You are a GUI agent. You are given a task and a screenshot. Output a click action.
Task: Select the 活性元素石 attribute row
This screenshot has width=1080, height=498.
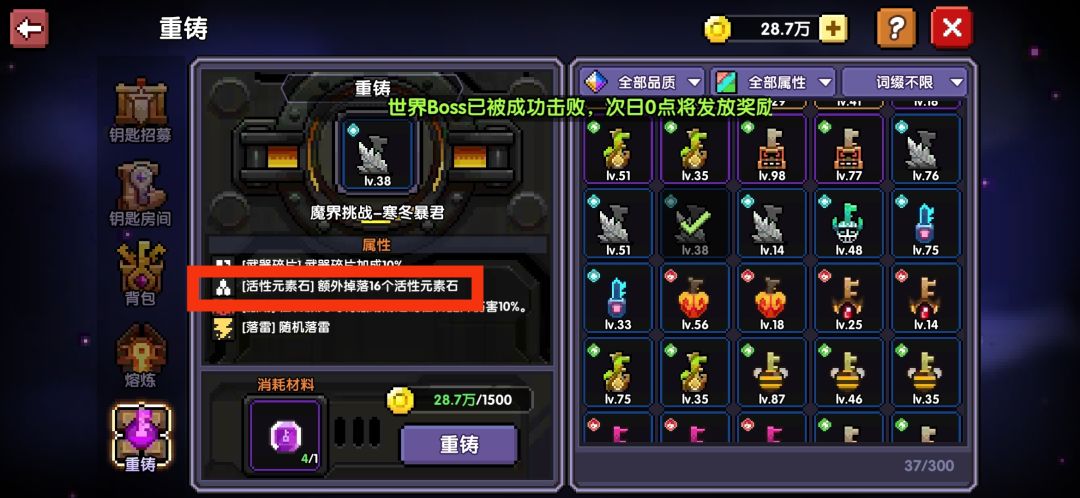pyautogui.click(x=335, y=287)
